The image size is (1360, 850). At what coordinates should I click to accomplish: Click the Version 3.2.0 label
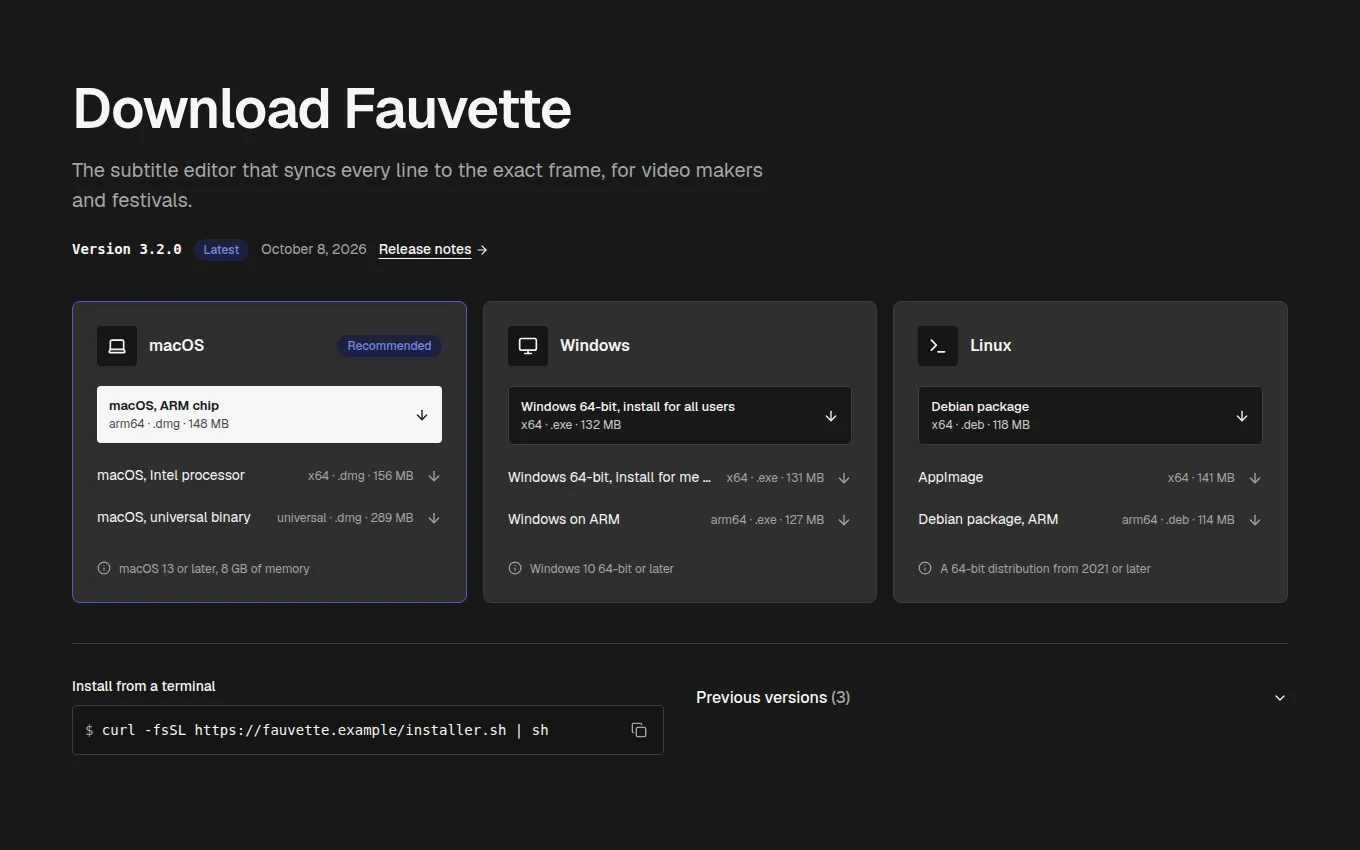click(127, 249)
